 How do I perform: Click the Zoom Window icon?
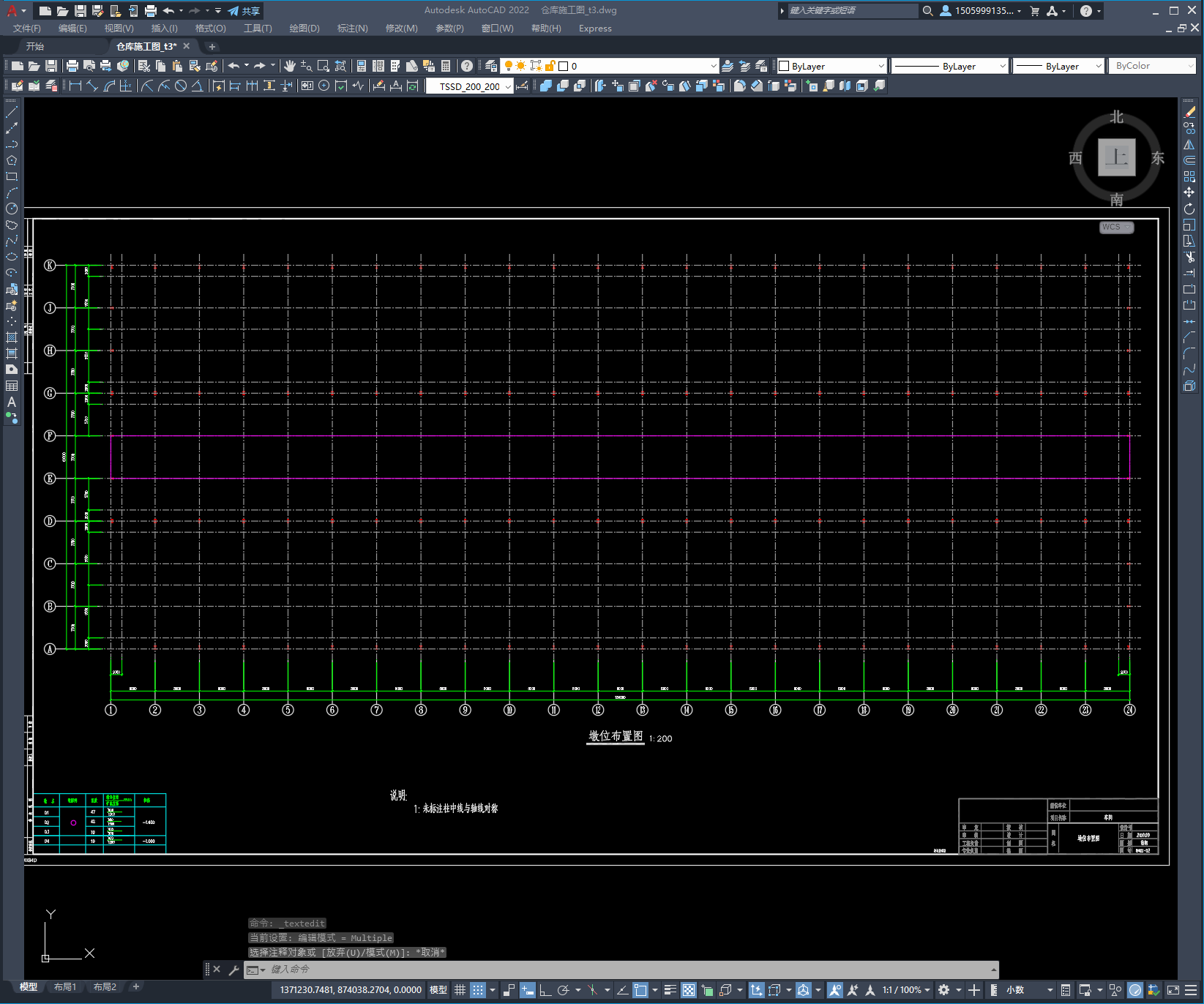pyautogui.click(x=323, y=66)
